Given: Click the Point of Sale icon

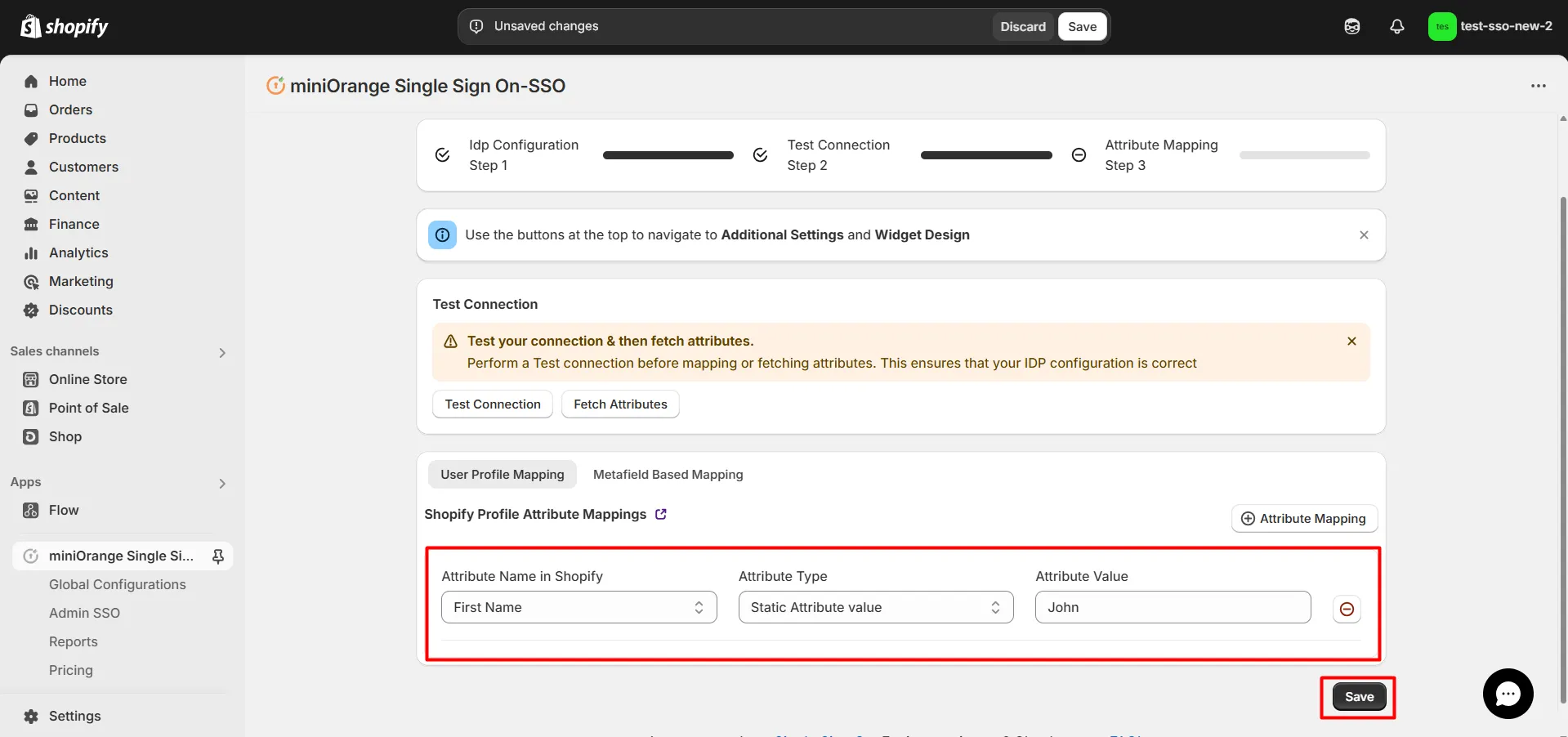Looking at the screenshot, I should pyautogui.click(x=31, y=408).
